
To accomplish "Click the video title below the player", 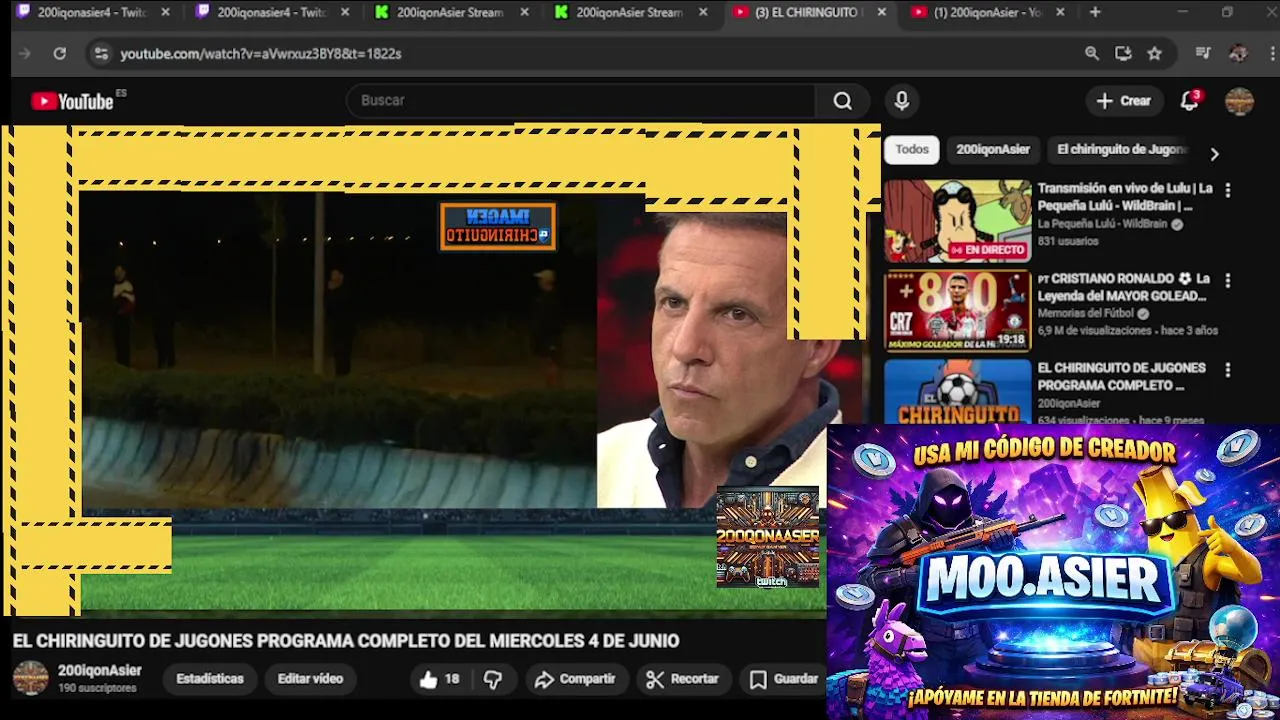I will pyautogui.click(x=346, y=641).
